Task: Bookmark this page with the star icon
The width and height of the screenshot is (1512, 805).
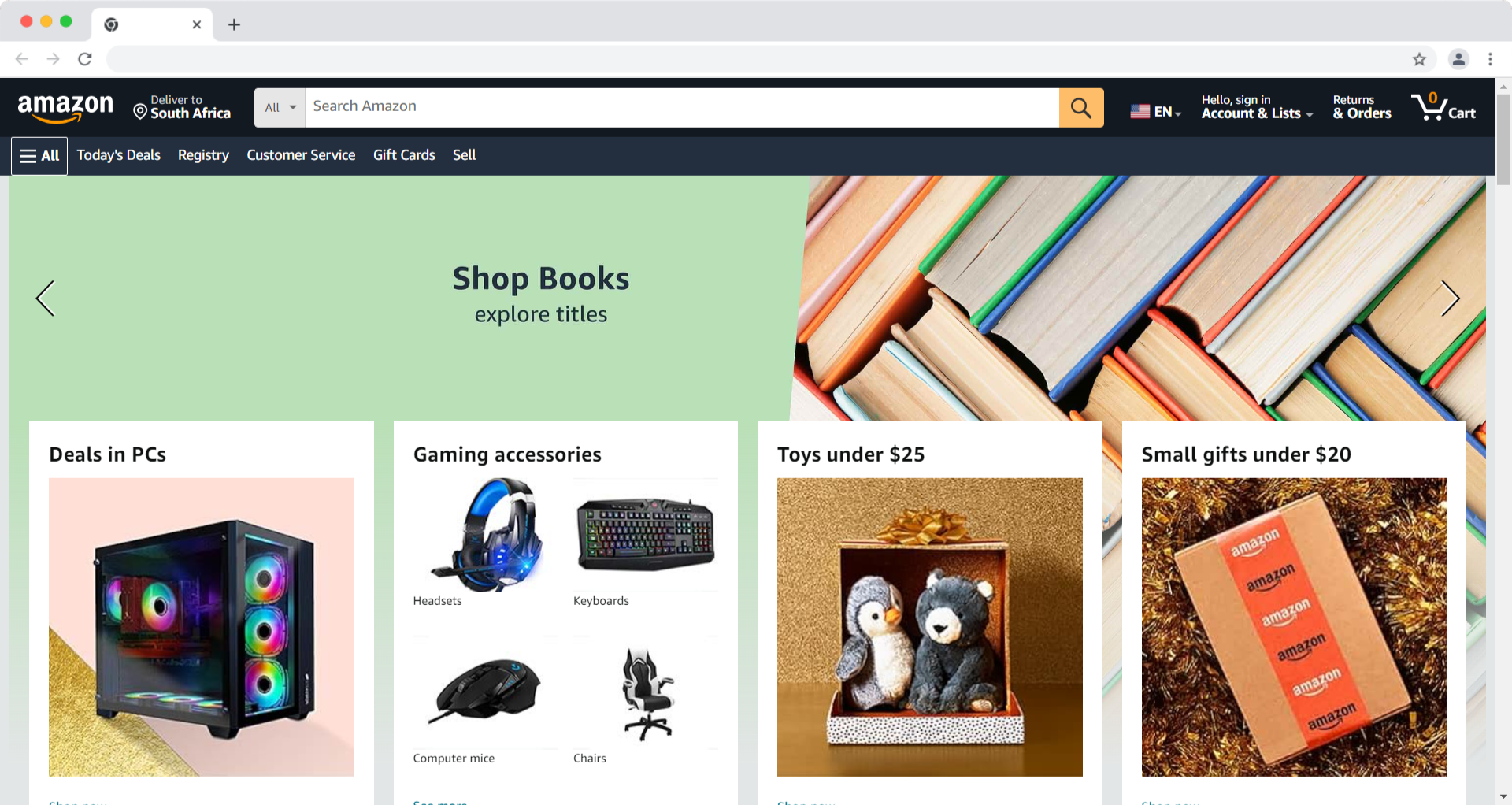Action: pos(1419,59)
